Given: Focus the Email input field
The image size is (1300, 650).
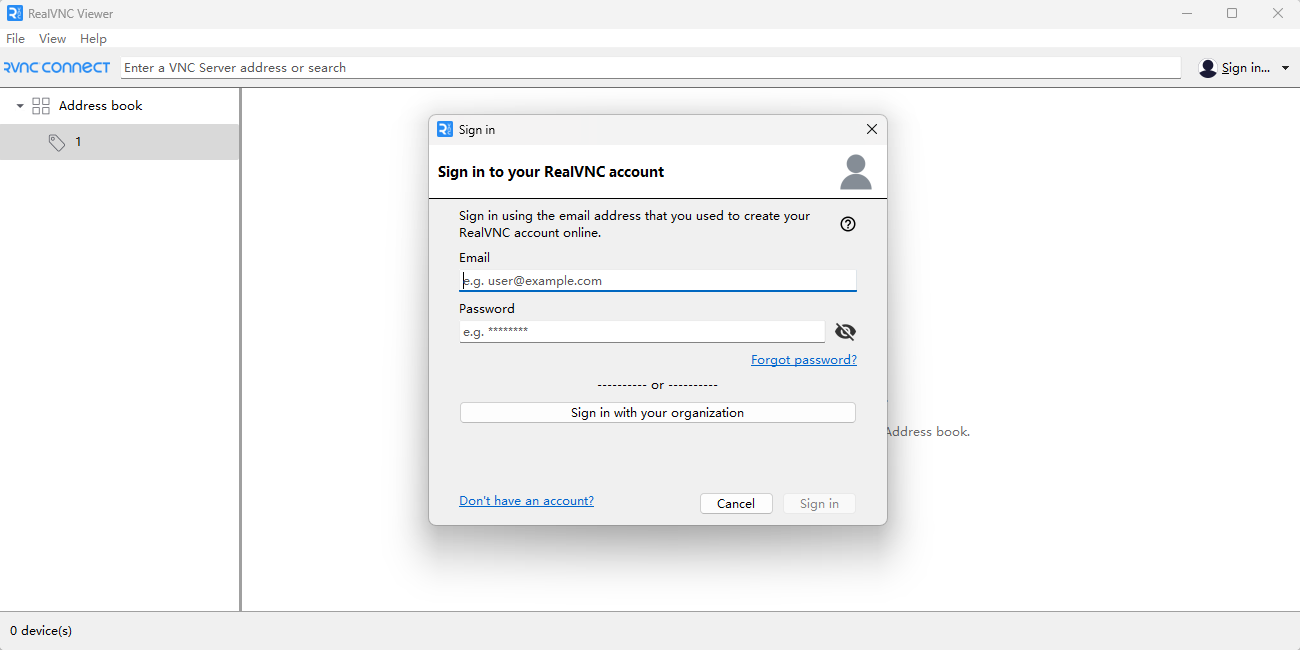Looking at the screenshot, I should tap(657, 281).
